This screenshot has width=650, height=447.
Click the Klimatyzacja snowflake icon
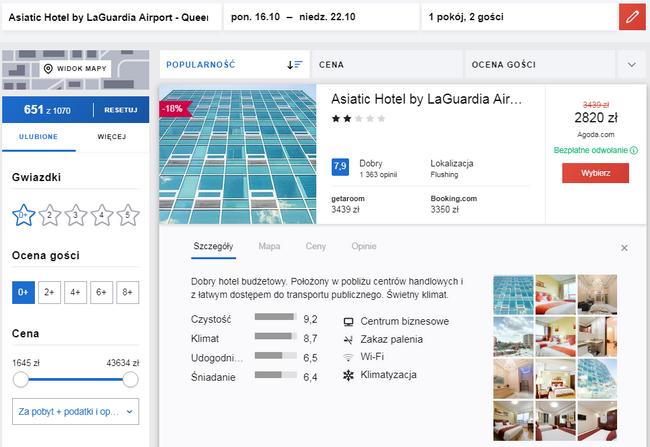pyautogui.click(x=348, y=375)
